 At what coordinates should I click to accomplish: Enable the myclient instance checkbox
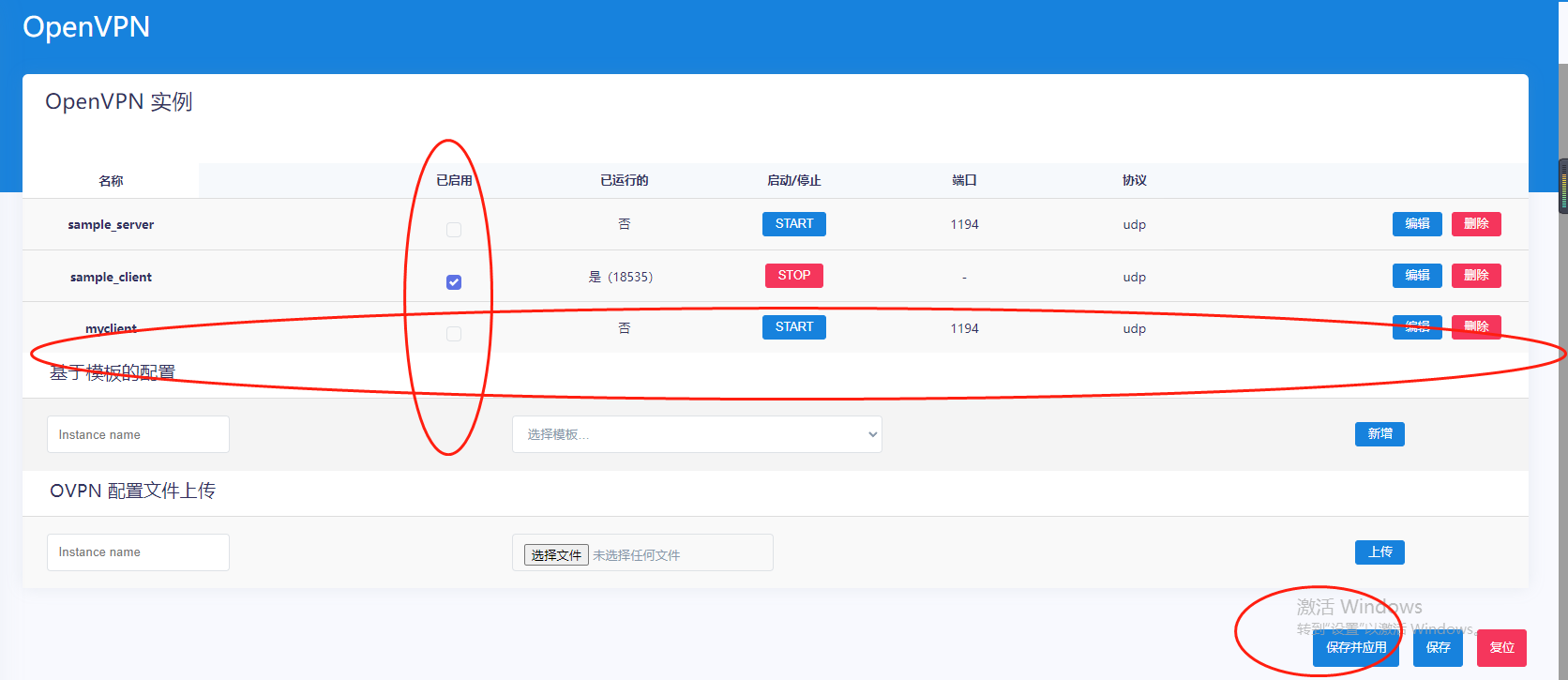point(454,334)
